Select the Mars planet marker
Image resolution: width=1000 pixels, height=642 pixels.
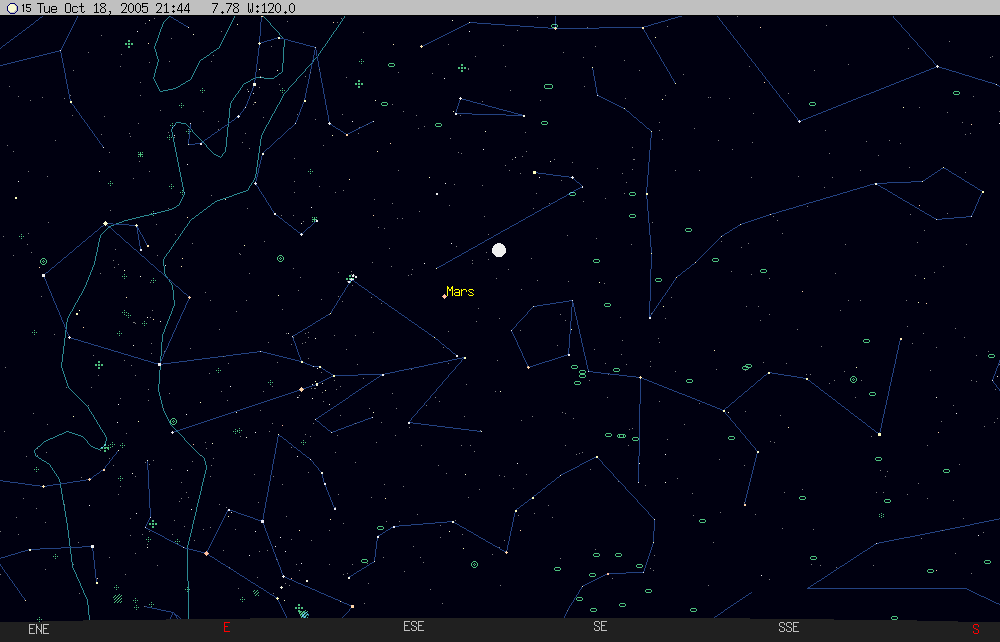pyautogui.click(x=444, y=297)
